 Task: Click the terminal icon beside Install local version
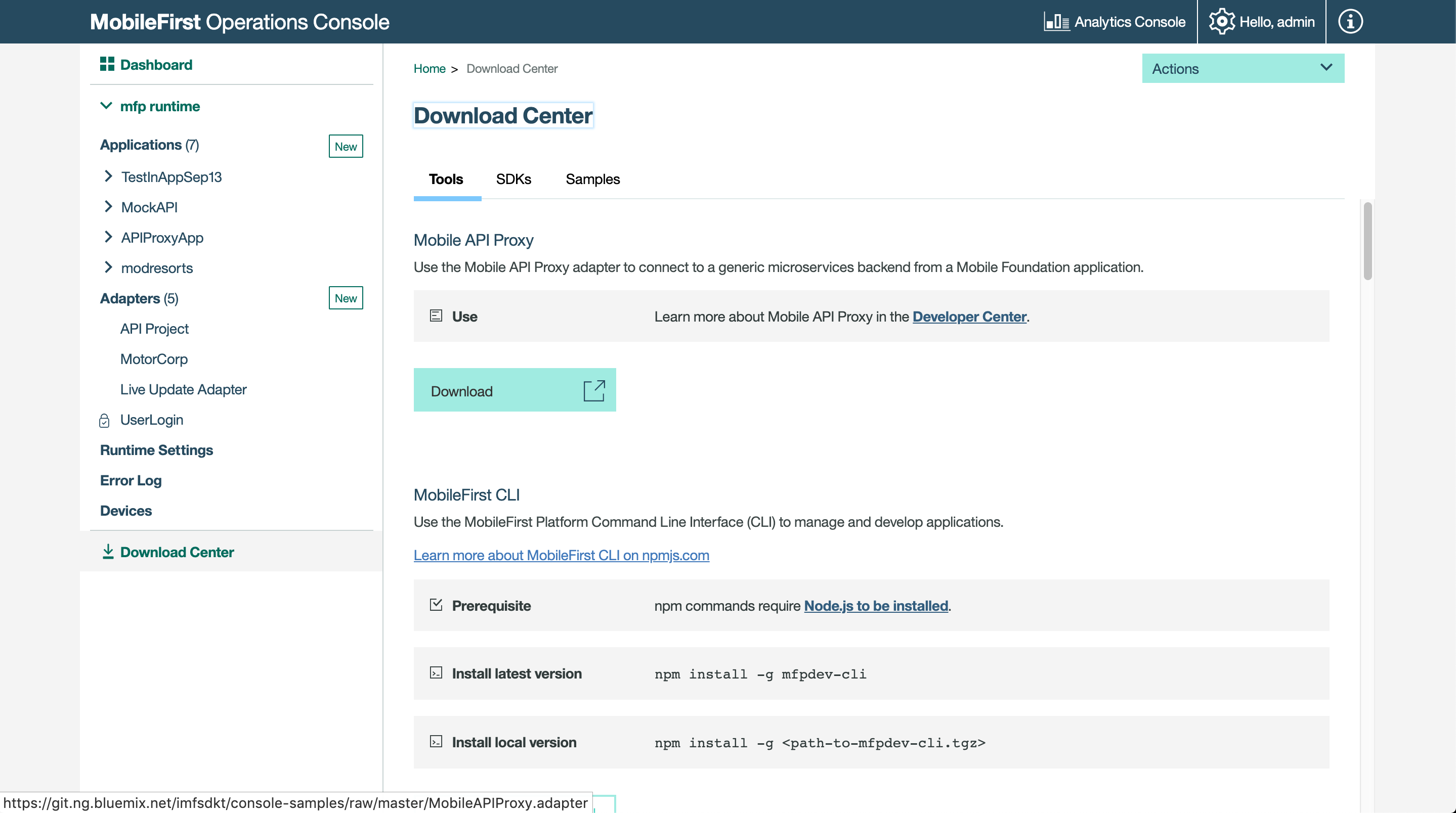[x=436, y=741]
